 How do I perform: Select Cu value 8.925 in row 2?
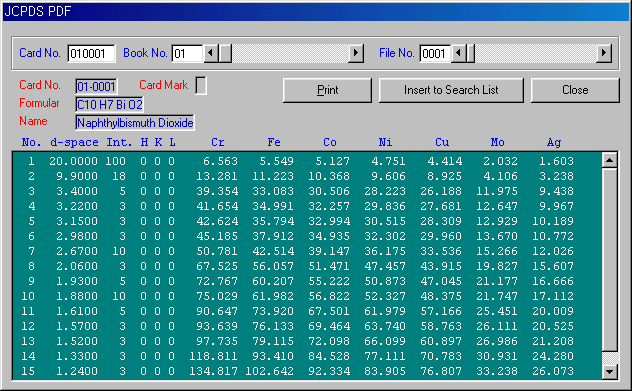pyautogui.click(x=445, y=176)
